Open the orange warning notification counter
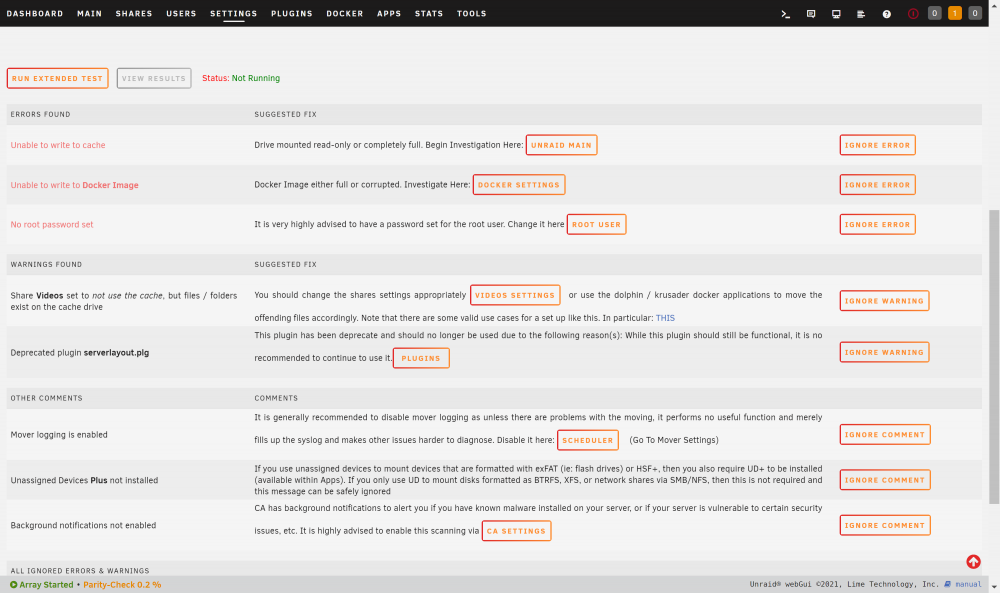Image resolution: width=1000 pixels, height=593 pixels. coord(955,13)
